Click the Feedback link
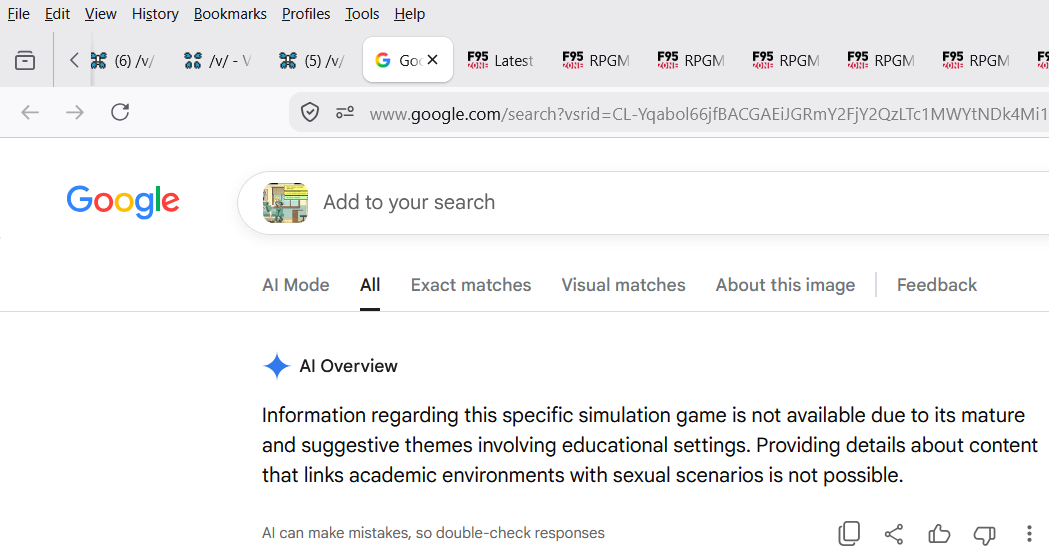This screenshot has height=555, width=1049. [937, 286]
